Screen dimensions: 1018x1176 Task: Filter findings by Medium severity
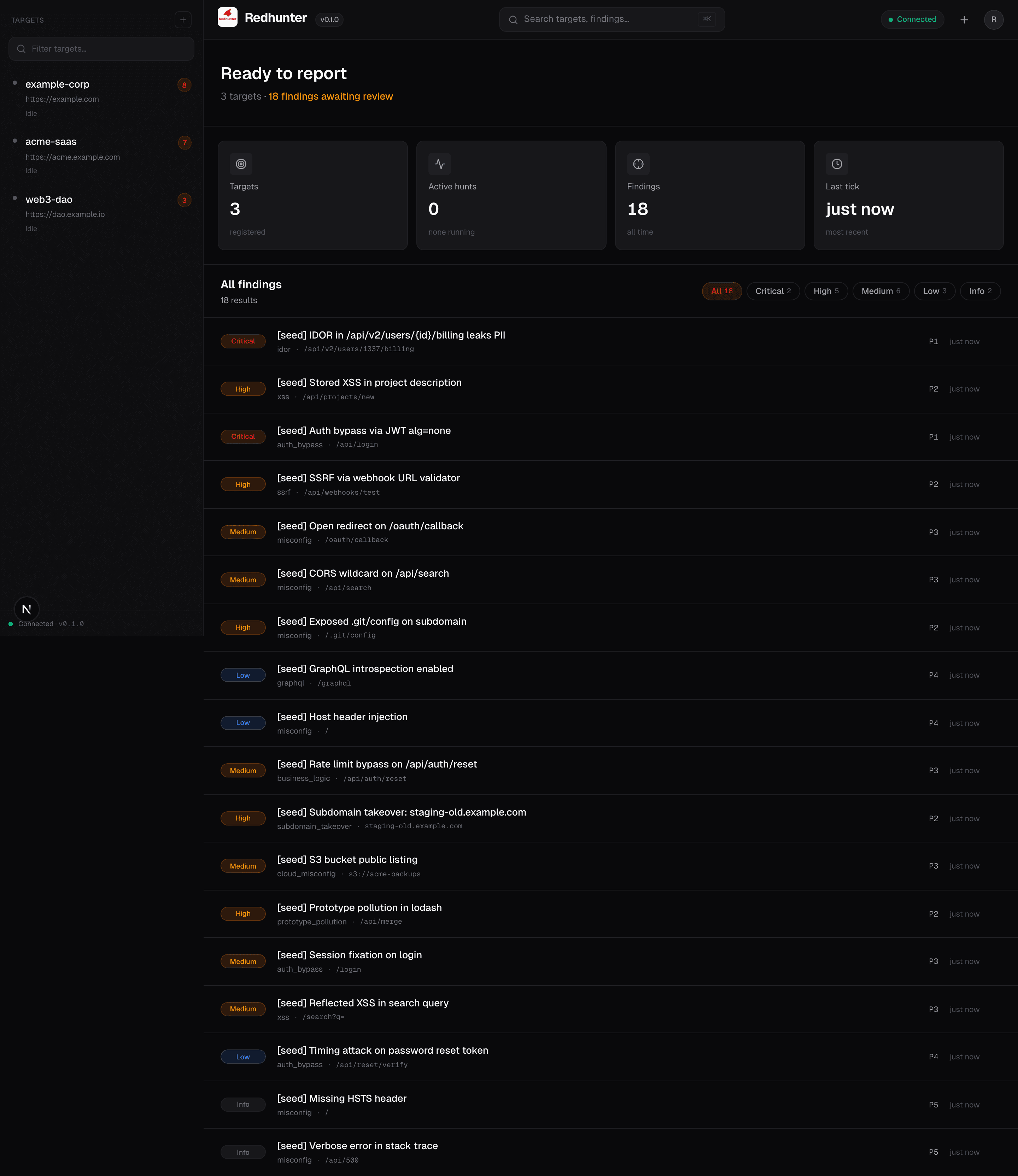tap(880, 291)
